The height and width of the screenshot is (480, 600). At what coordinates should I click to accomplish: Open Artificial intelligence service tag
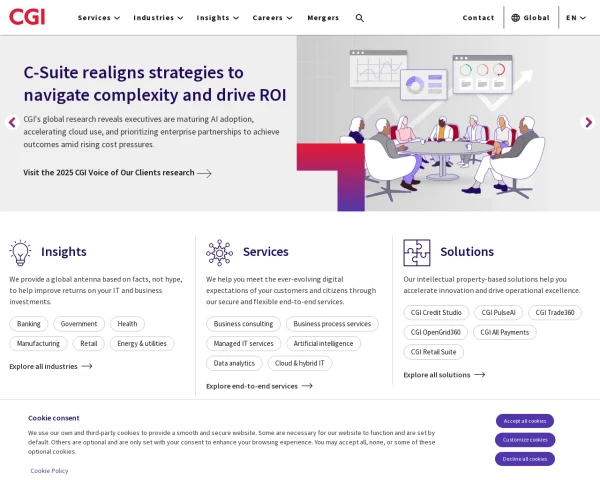(x=323, y=343)
